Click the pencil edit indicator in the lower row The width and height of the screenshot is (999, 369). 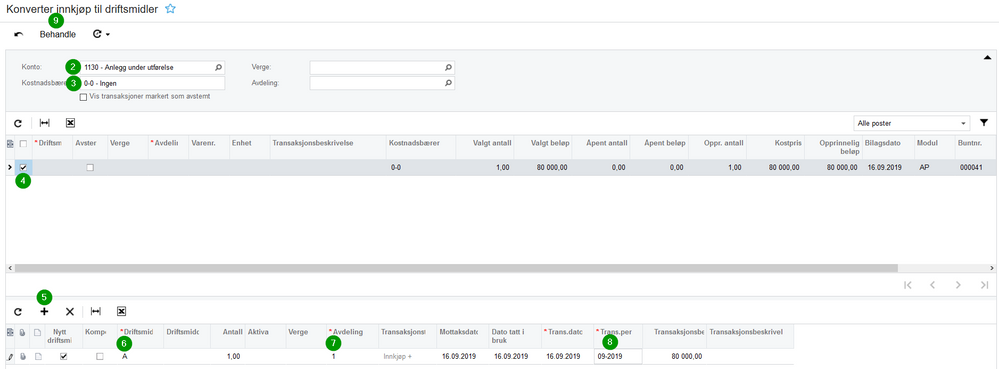coord(10,357)
